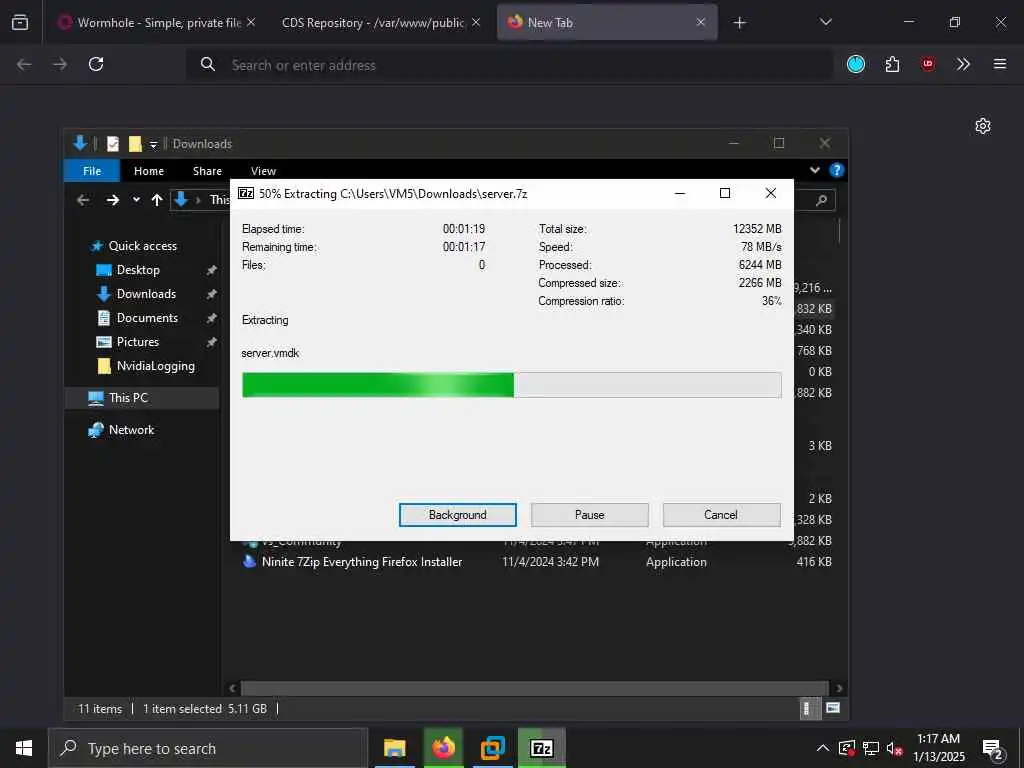Viewport: 1024px width, 768px height.
Task: Open the list all tabs dropdown
Action: (x=825, y=22)
